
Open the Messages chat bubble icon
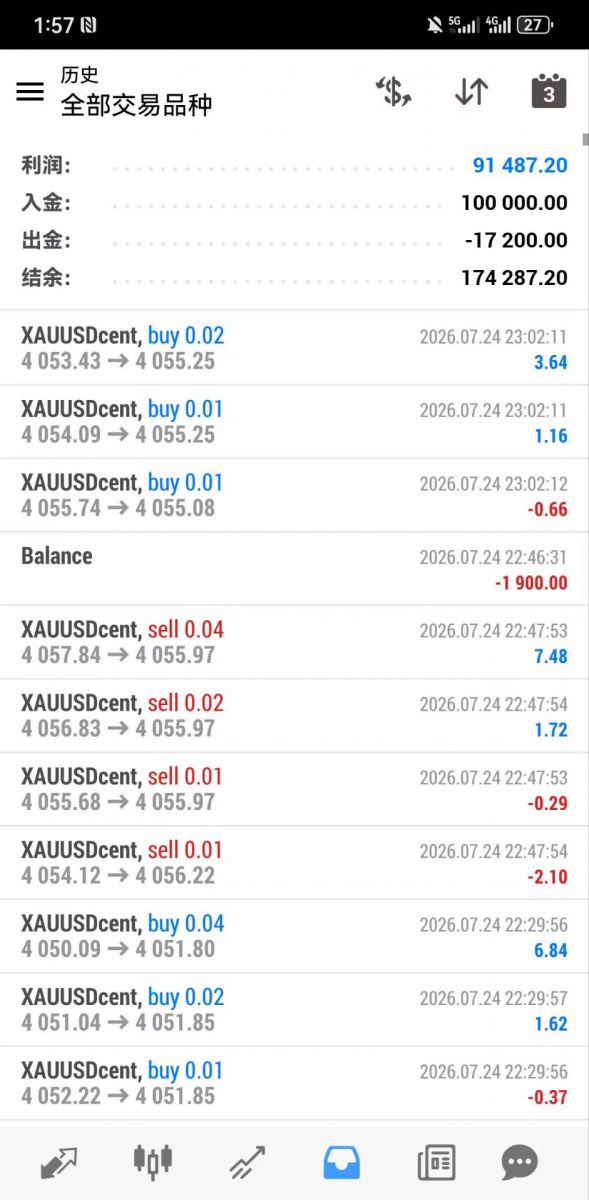520,1162
